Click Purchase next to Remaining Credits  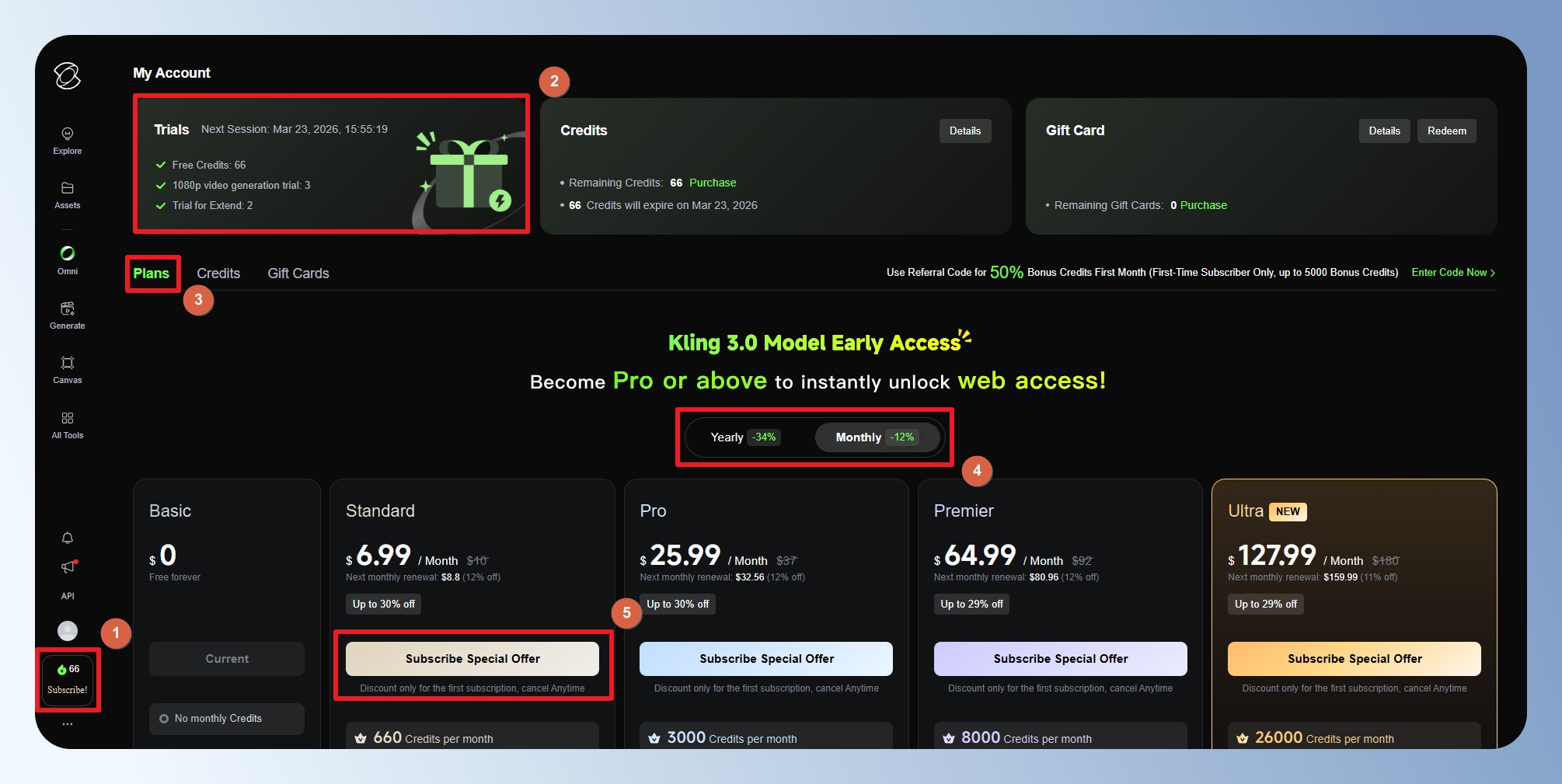click(x=713, y=183)
